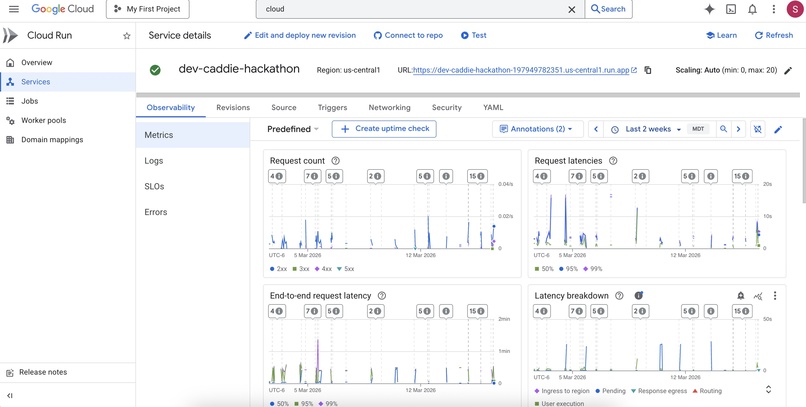Switch the MDT timezone chip

tap(698, 130)
